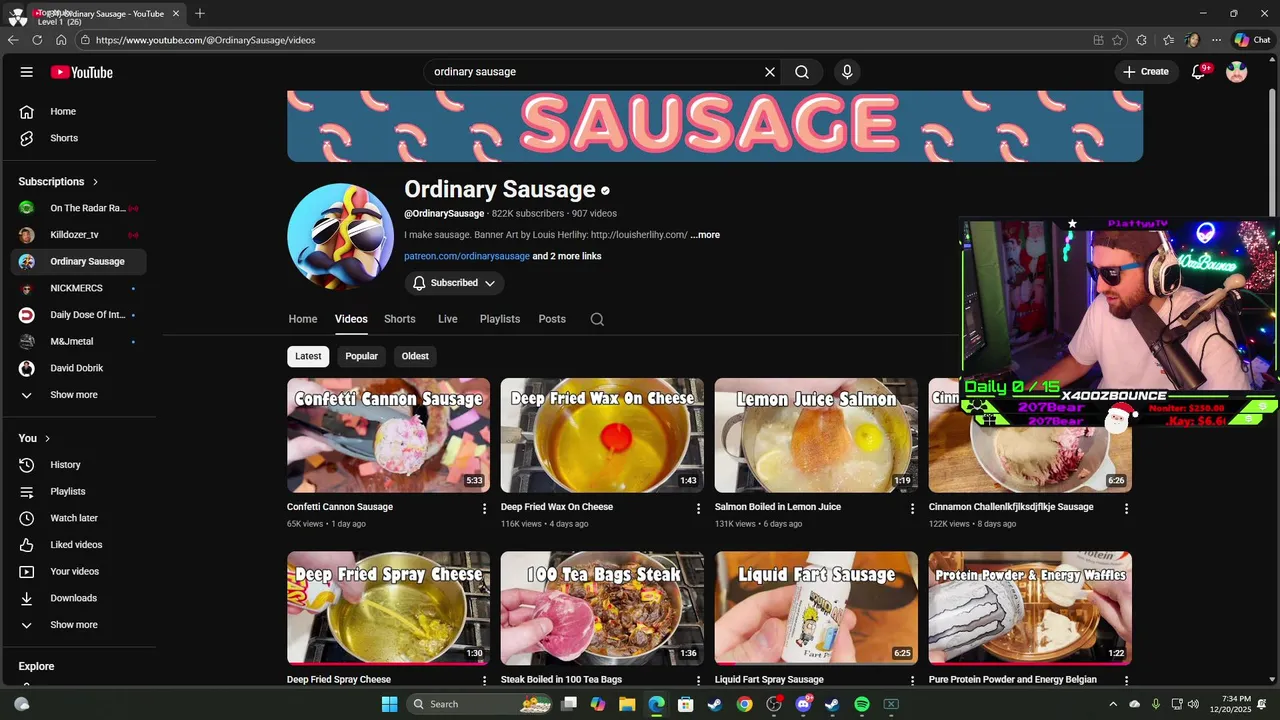Expand the You section chevron
This screenshot has height=720, width=1280.
click(47, 439)
